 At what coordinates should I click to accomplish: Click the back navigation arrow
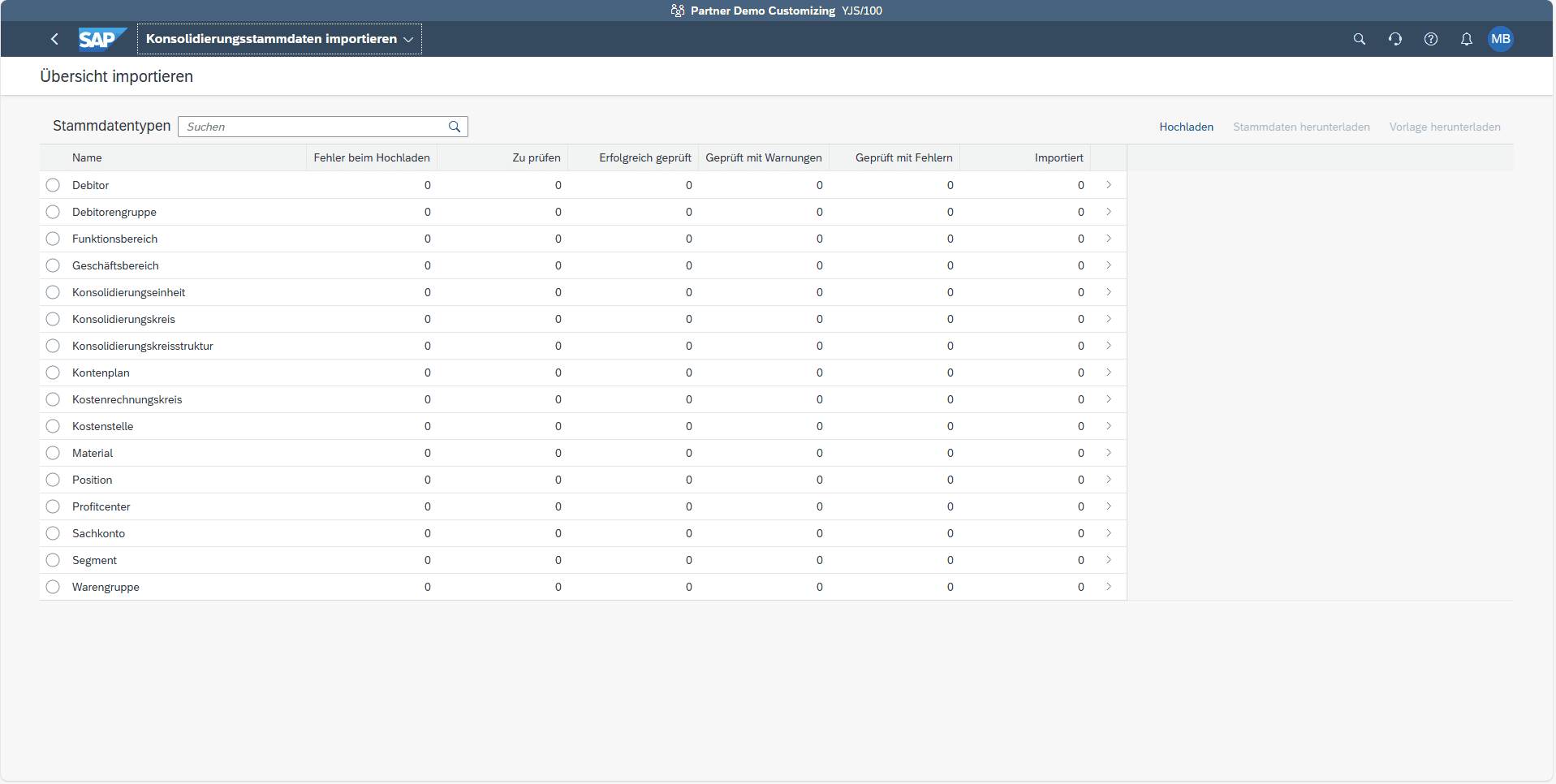click(54, 39)
